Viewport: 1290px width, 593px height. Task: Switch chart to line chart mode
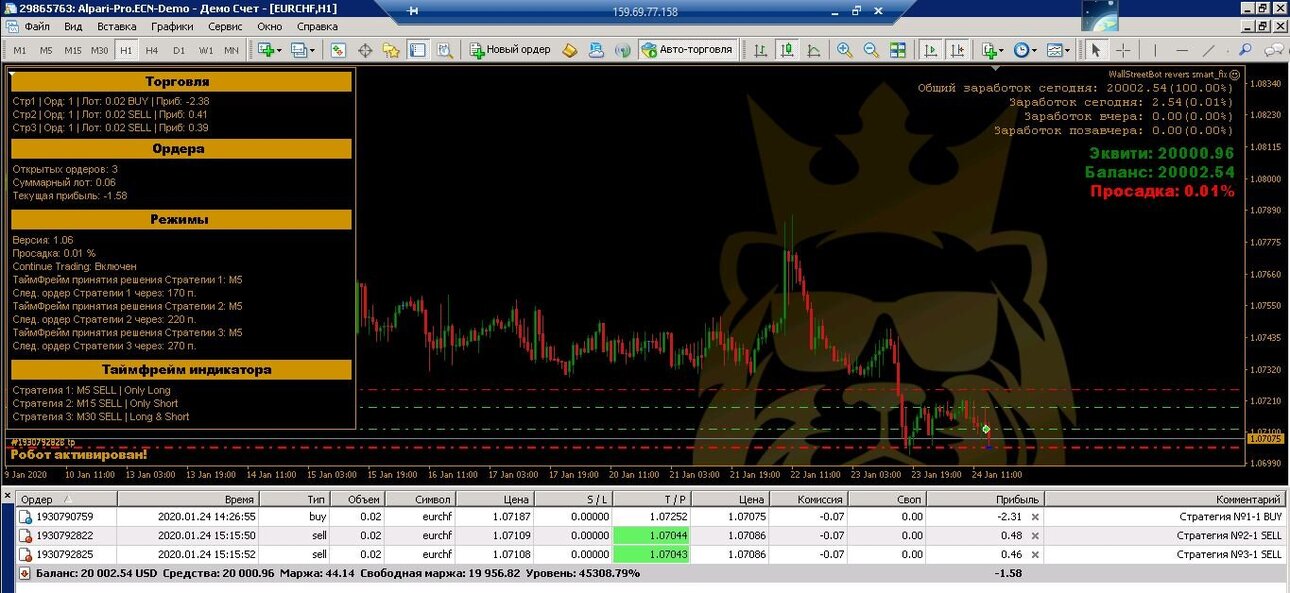click(x=814, y=50)
